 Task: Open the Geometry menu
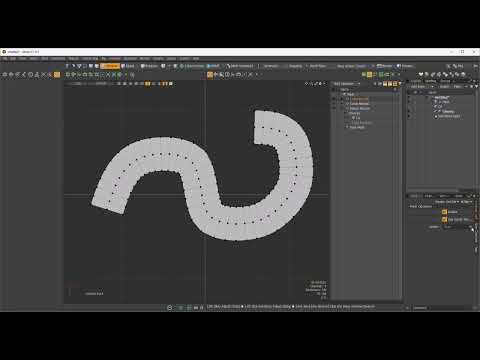click(58, 59)
